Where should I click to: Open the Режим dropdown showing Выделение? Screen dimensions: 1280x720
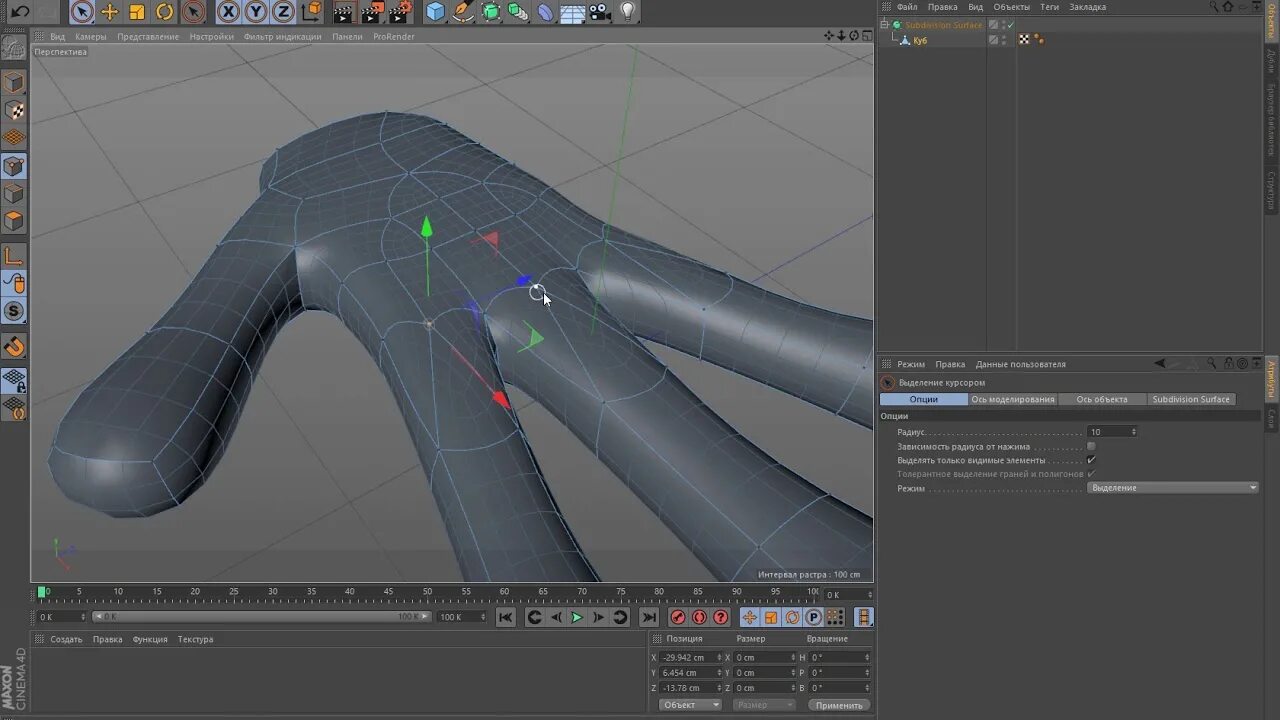tap(1172, 487)
